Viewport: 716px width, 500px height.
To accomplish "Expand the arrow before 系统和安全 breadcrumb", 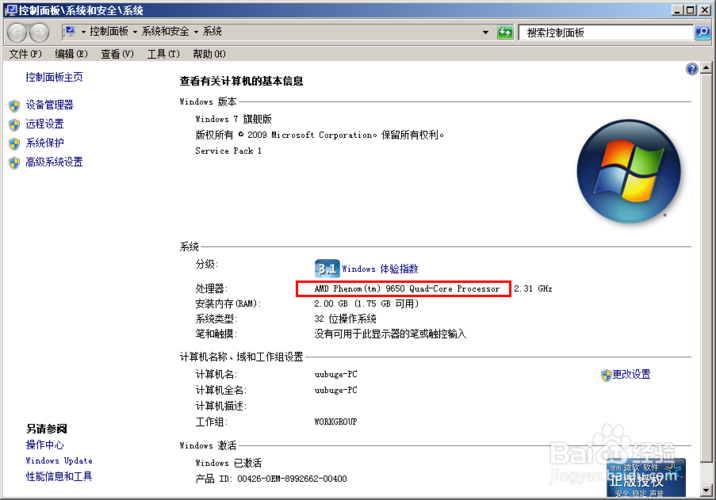I will [x=135, y=32].
